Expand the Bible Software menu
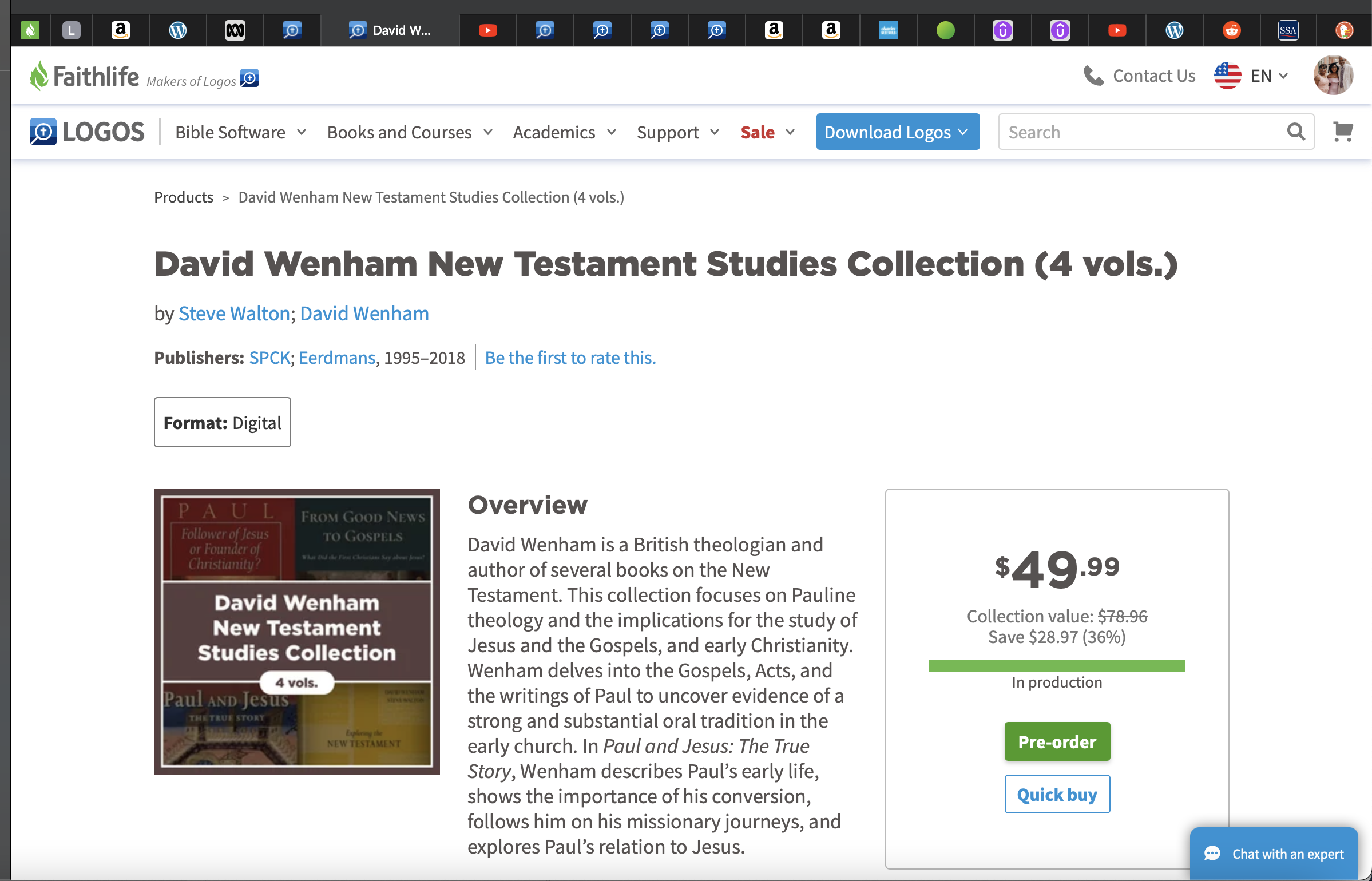 point(240,132)
